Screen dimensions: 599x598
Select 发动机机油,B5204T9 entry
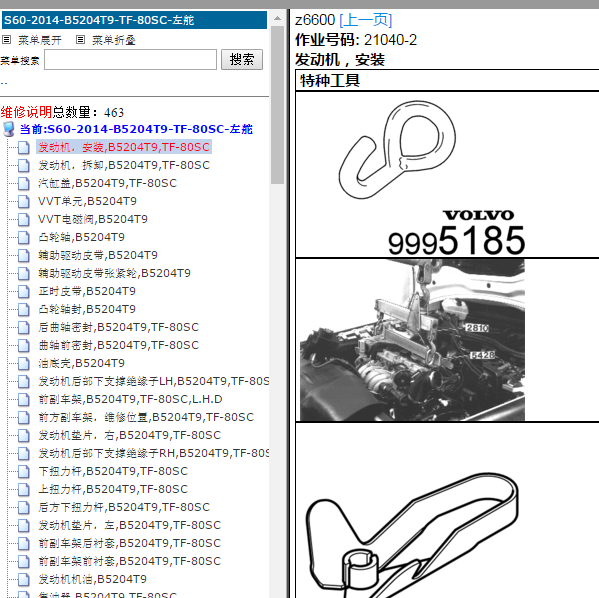(92, 579)
